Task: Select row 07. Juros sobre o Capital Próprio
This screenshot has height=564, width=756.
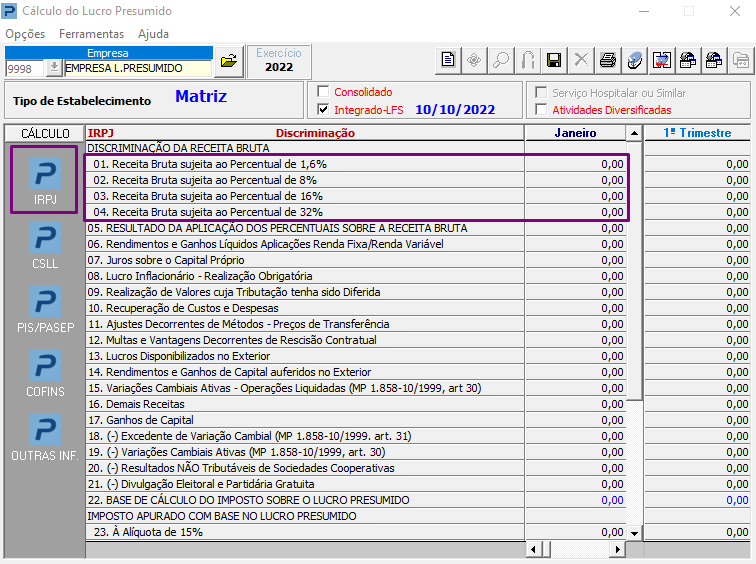Action: tap(305, 260)
